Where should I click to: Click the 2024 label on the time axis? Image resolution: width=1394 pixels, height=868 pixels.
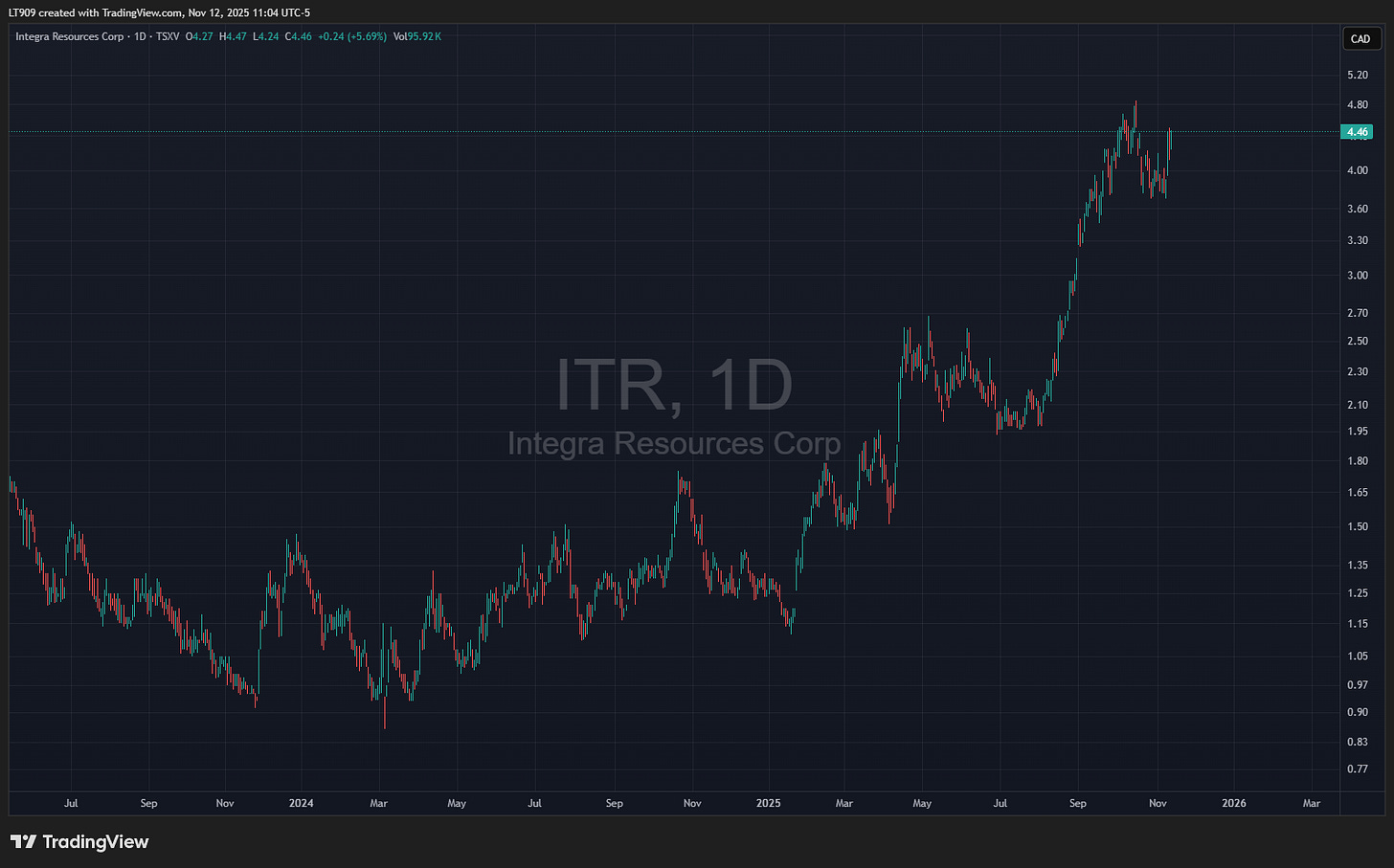click(301, 803)
